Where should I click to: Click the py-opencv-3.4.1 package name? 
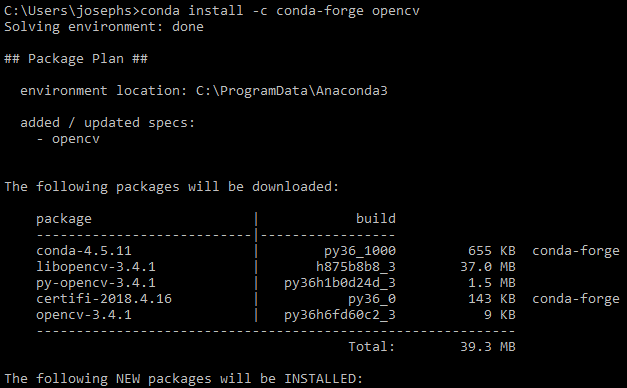pyautogui.click(x=96, y=283)
